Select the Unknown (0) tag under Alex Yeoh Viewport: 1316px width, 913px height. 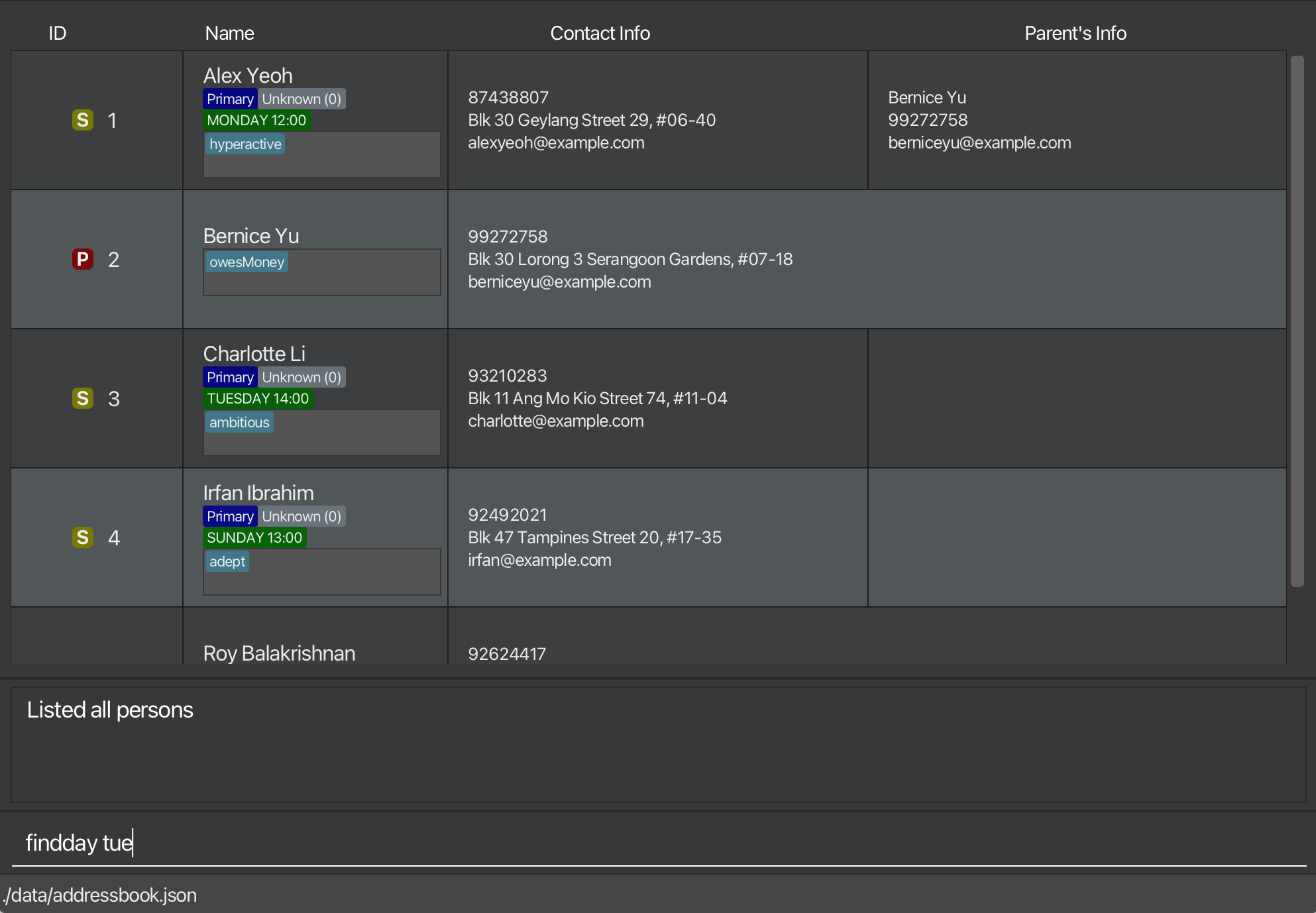[302, 99]
